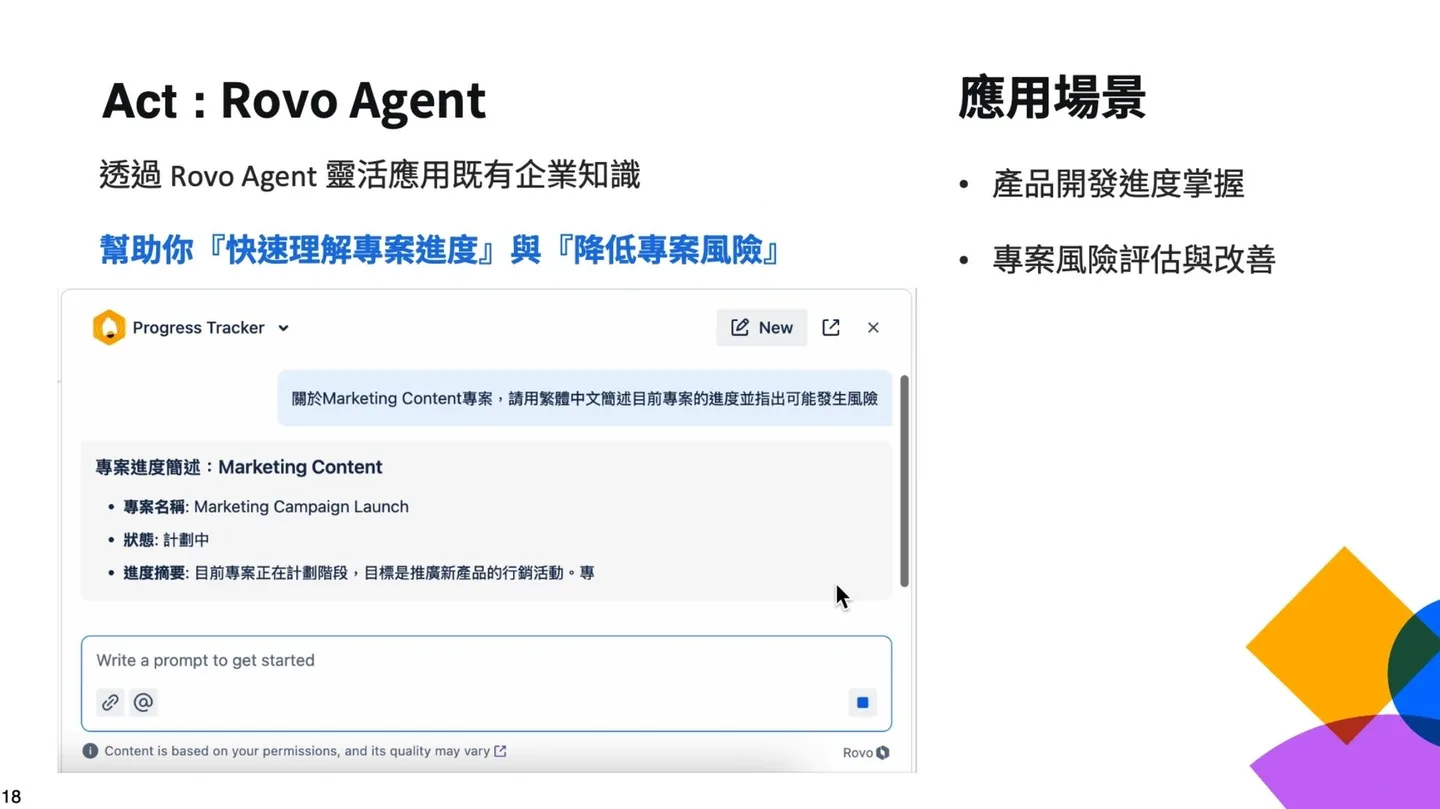Click the slide title Act：Rovo Agent
Image resolution: width=1440 pixels, height=809 pixels.
[x=294, y=100]
